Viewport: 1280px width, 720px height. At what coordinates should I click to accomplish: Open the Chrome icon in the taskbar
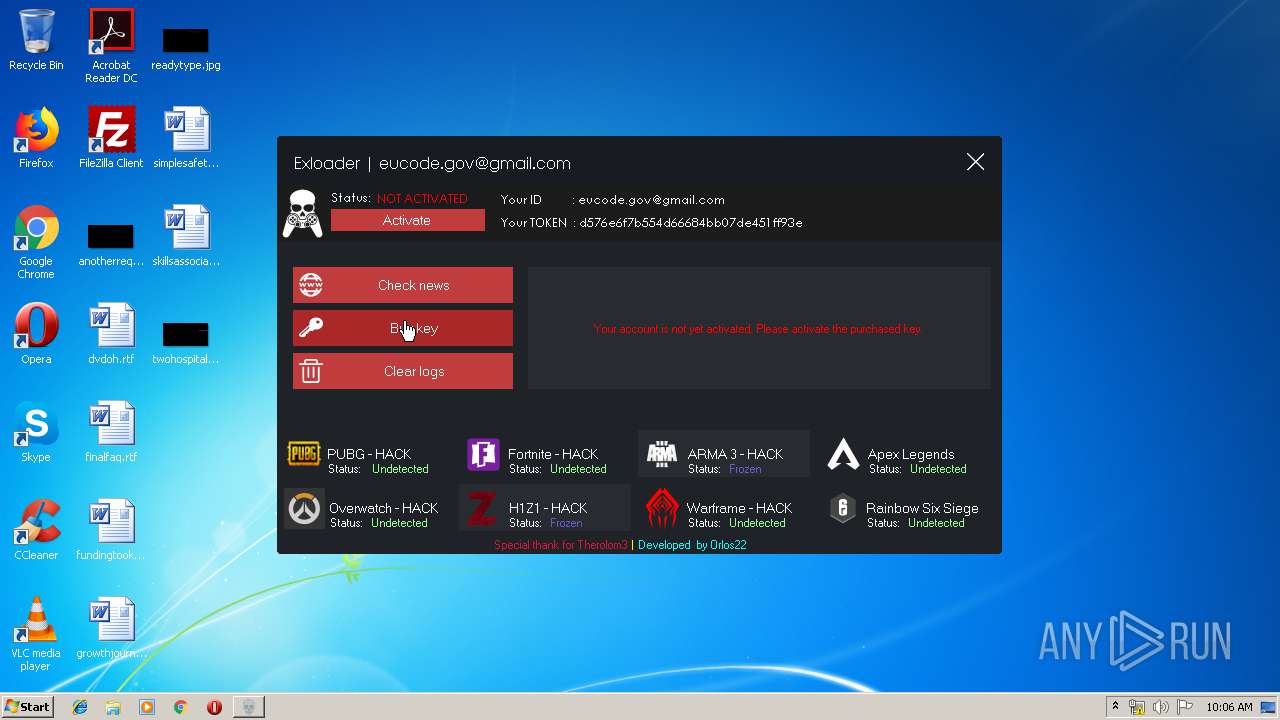(180, 707)
